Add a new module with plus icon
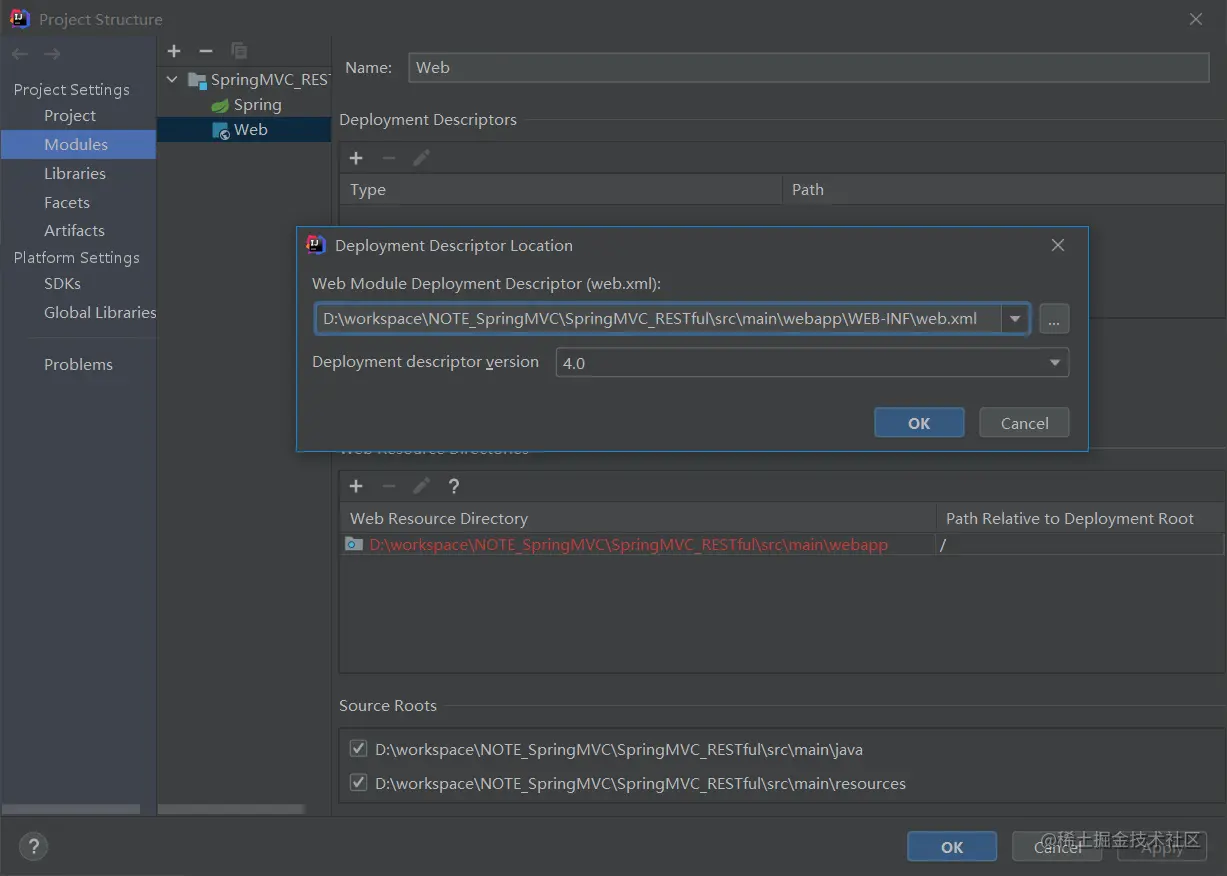This screenshot has width=1227, height=876. click(174, 51)
